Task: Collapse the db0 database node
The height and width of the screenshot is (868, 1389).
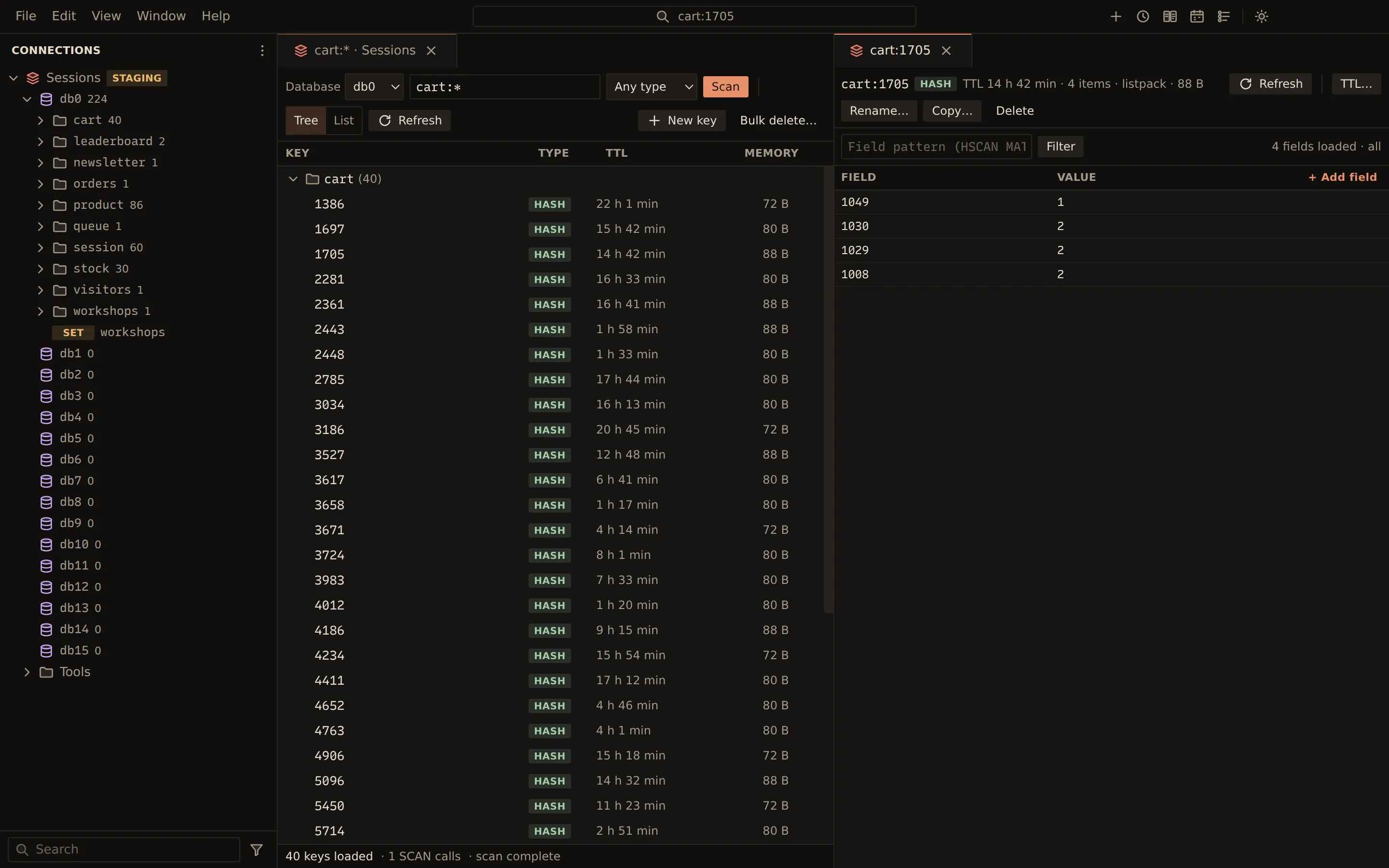Action: pos(27,99)
